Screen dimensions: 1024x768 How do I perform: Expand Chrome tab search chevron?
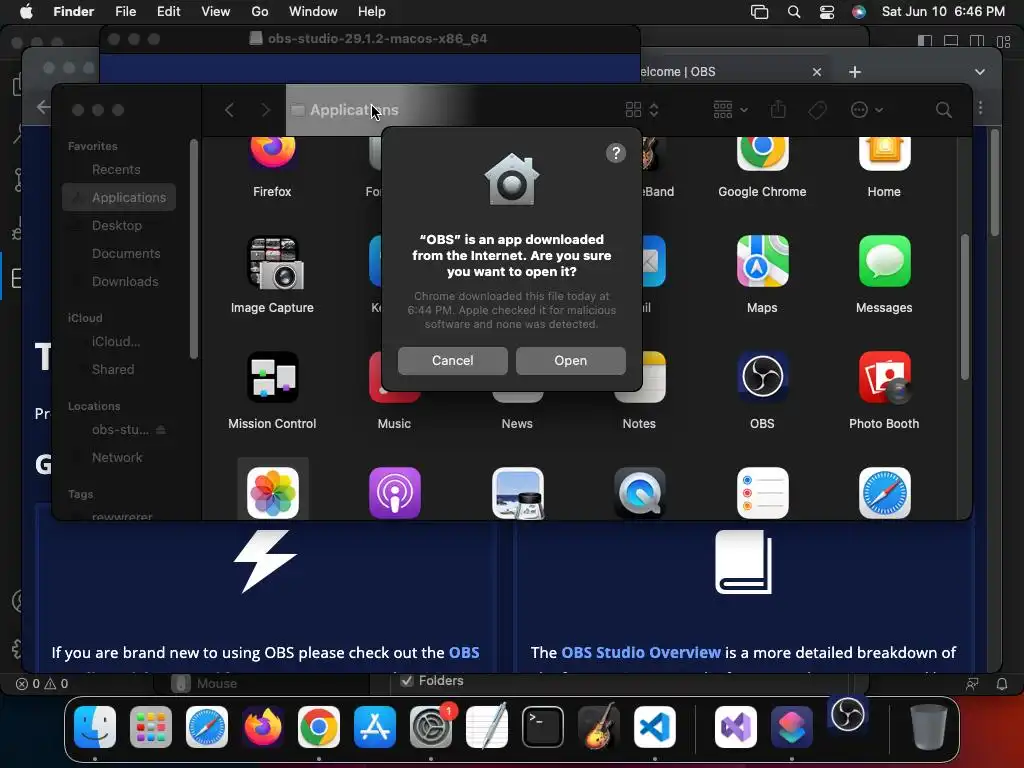tap(979, 72)
